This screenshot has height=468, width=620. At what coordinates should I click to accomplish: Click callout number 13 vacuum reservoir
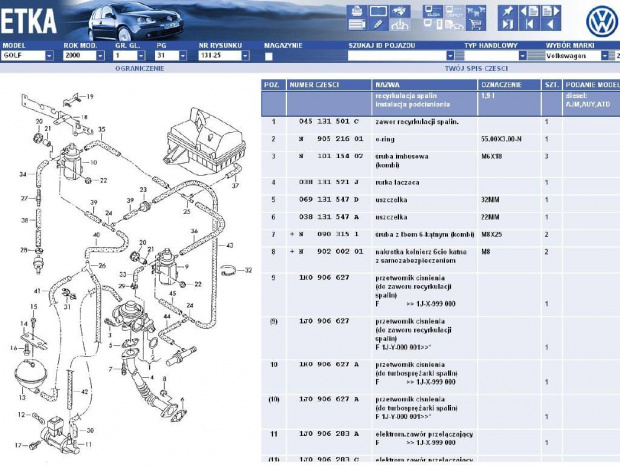coord(23,397)
